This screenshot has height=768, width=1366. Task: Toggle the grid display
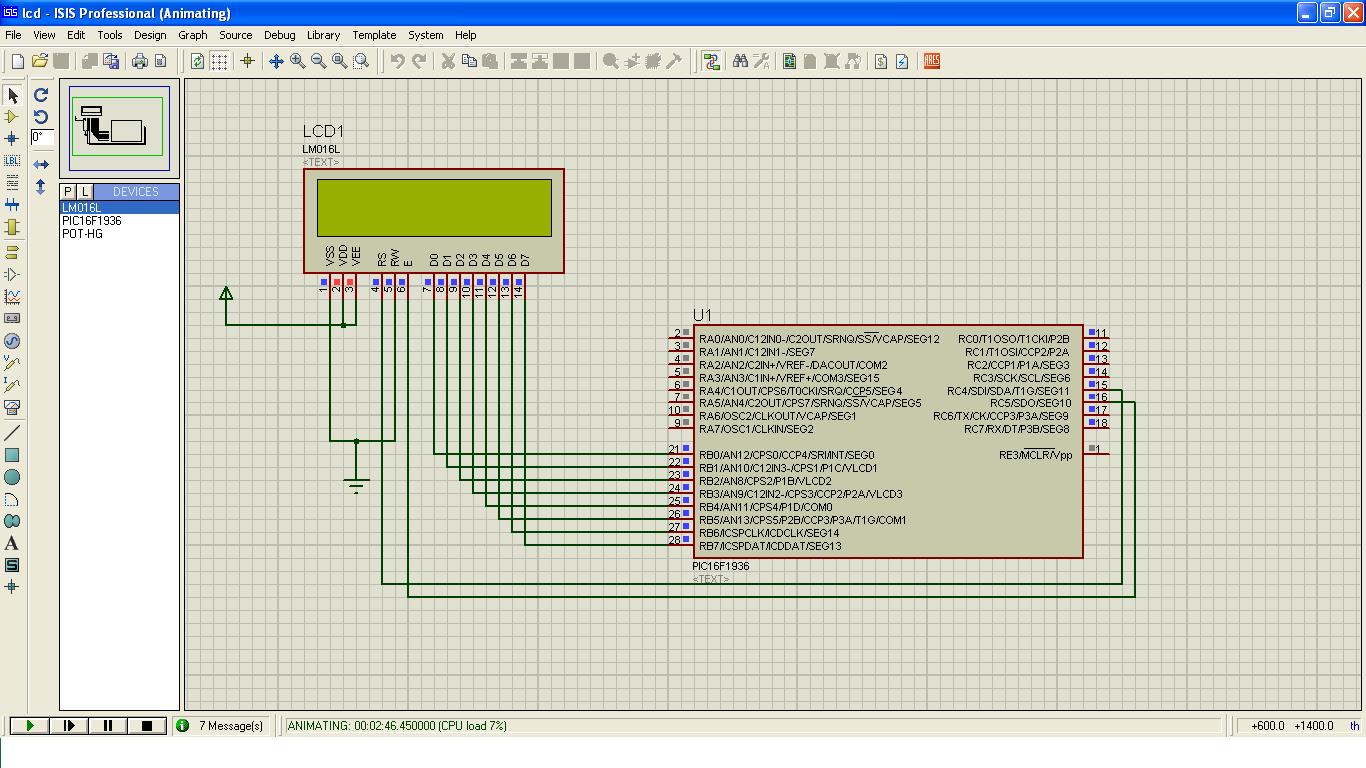[219, 61]
